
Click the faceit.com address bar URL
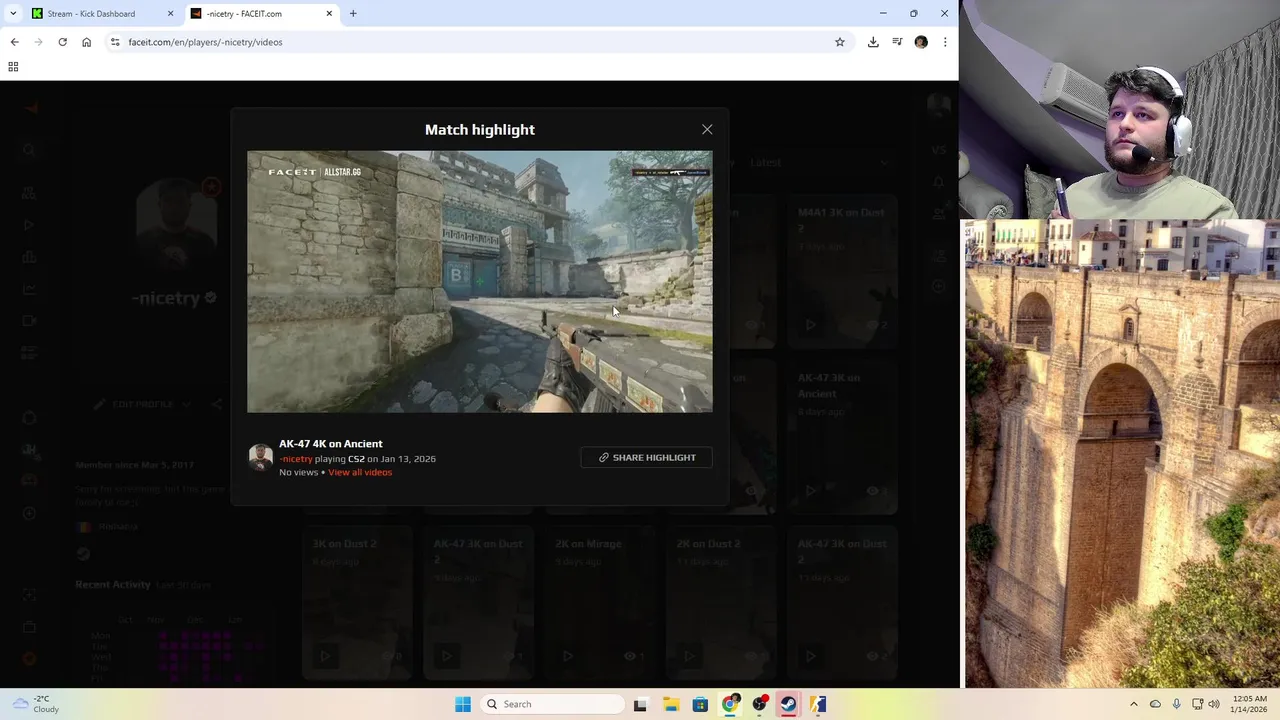205,42
